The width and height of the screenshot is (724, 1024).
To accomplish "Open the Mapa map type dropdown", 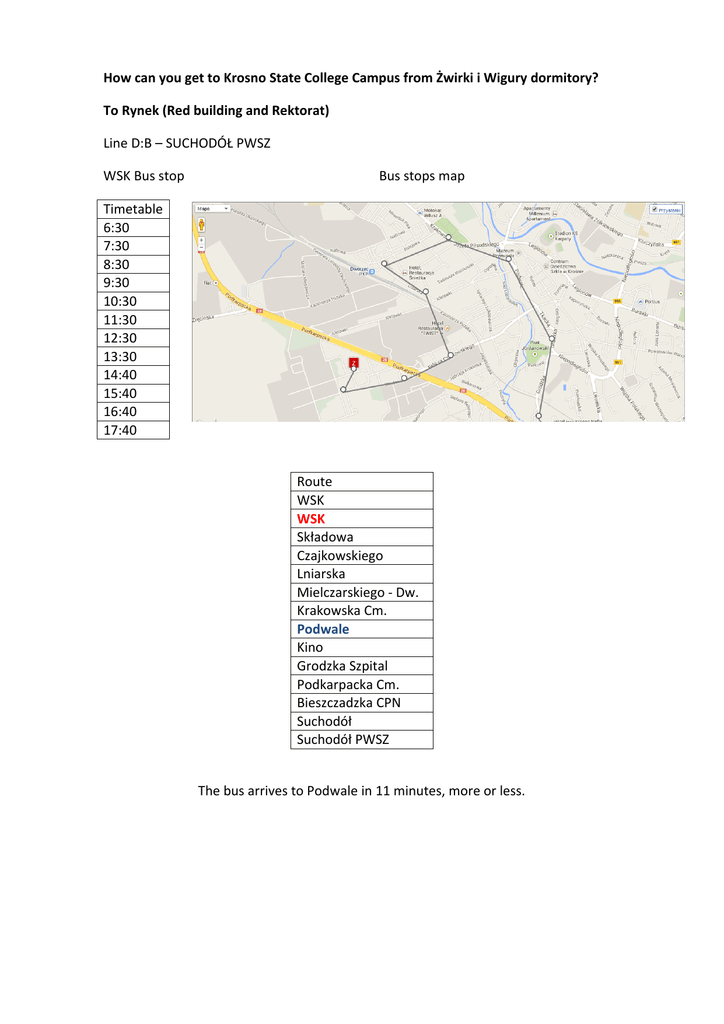I will click(212, 209).
